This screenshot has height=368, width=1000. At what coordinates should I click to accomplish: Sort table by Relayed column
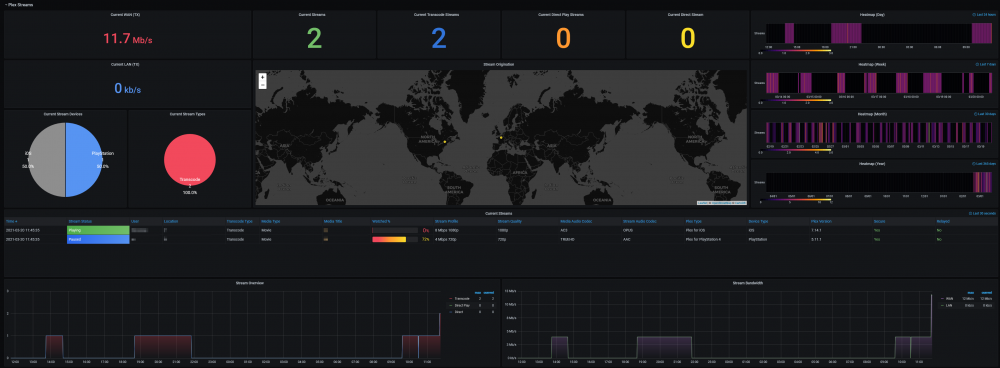pos(943,221)
